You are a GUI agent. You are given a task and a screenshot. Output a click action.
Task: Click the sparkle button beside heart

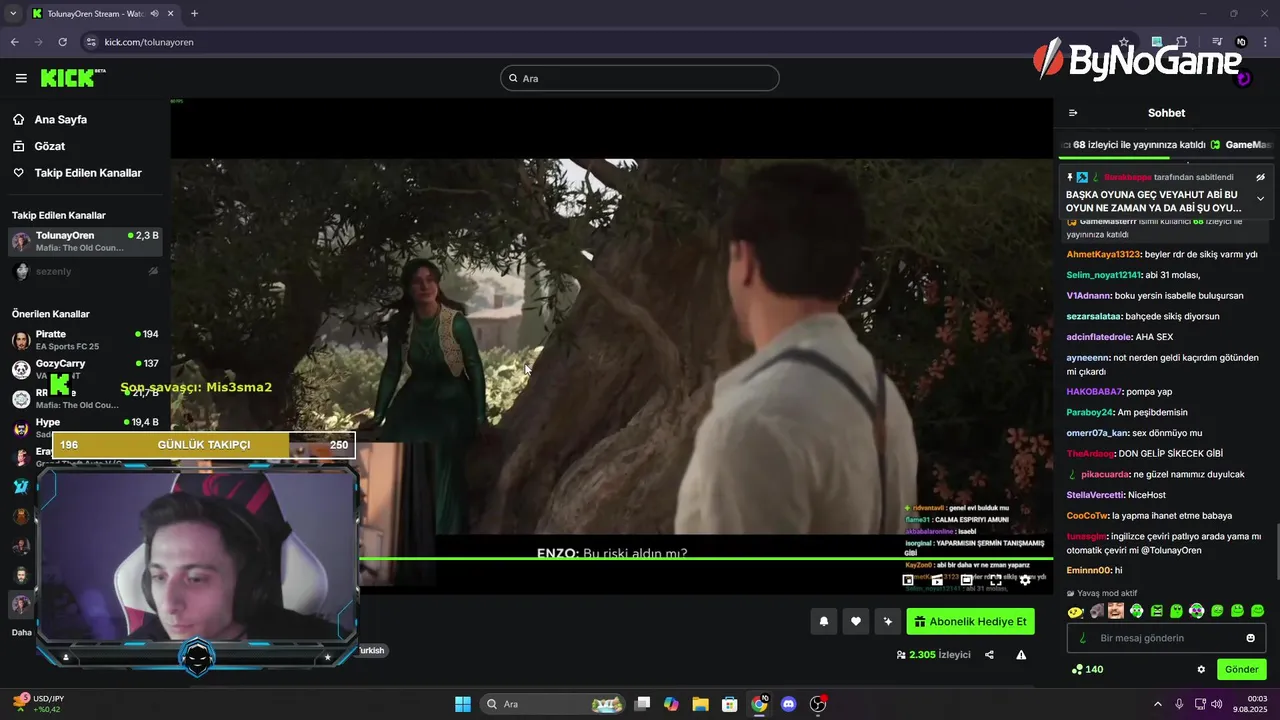tap(887, 622)
